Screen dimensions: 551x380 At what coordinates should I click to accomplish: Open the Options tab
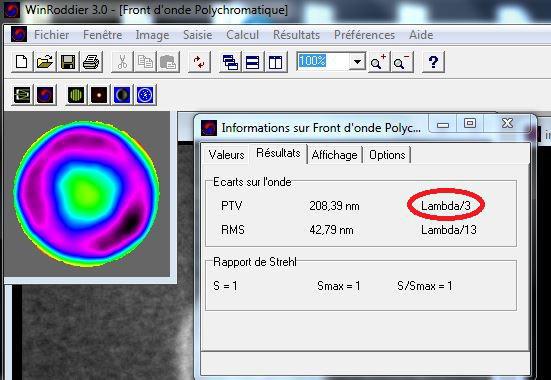pos(387,155)
